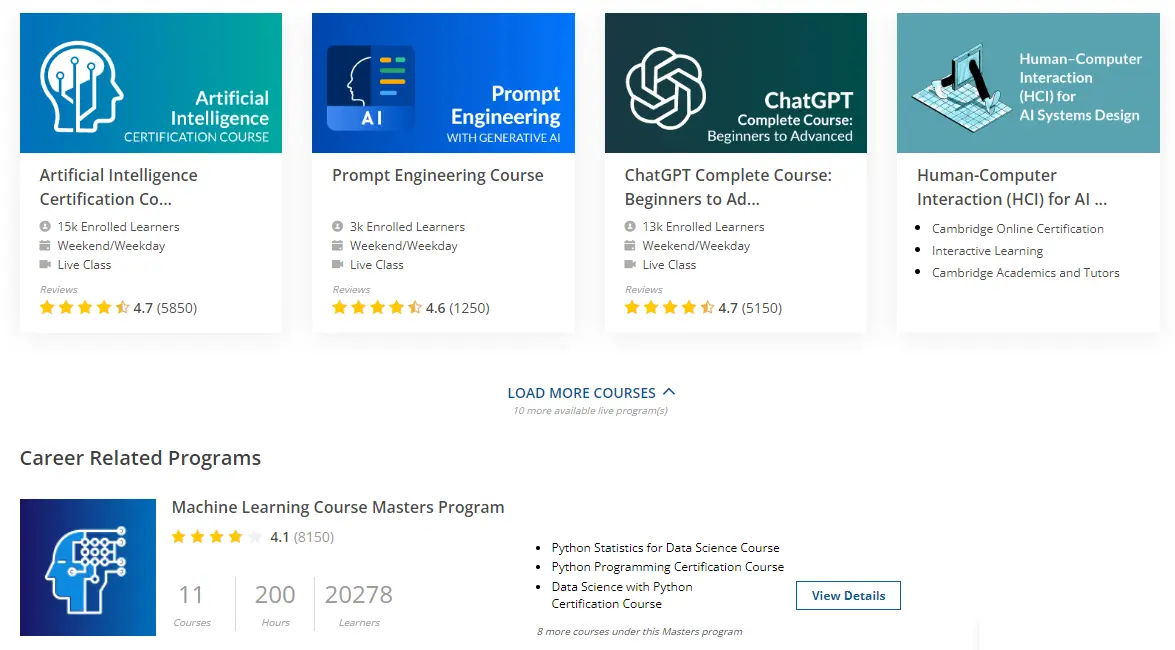Click Data Science with Python Certification Course

(x=622, y=595)
